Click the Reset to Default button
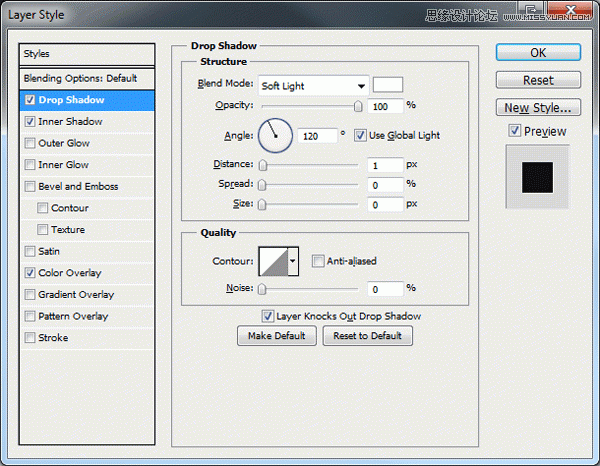Screen dimensions: 600x466 pyautogui.click(x=367, y=336)
